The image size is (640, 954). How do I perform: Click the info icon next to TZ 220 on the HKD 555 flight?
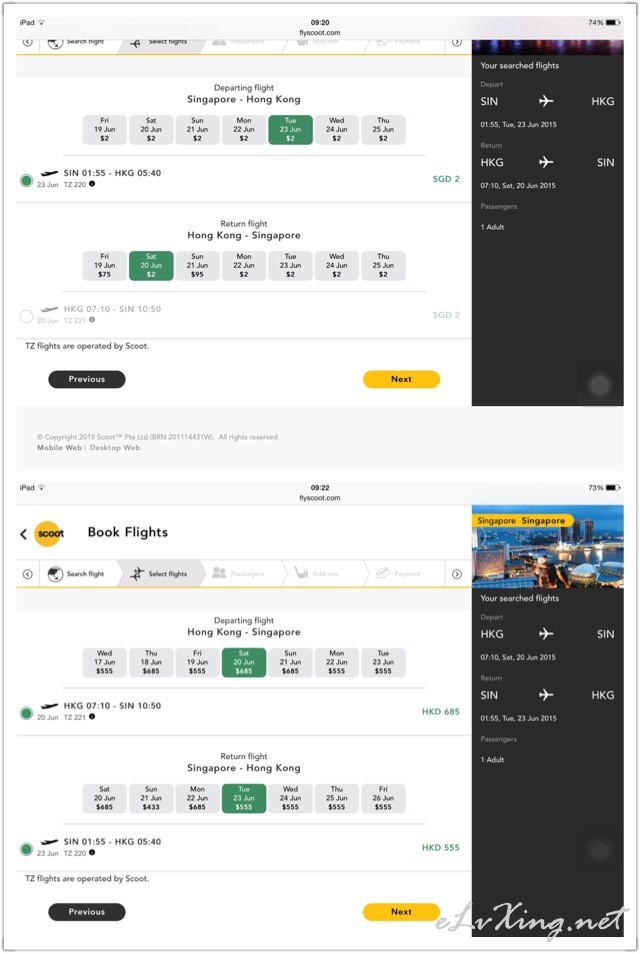click(x=92, y=852)
